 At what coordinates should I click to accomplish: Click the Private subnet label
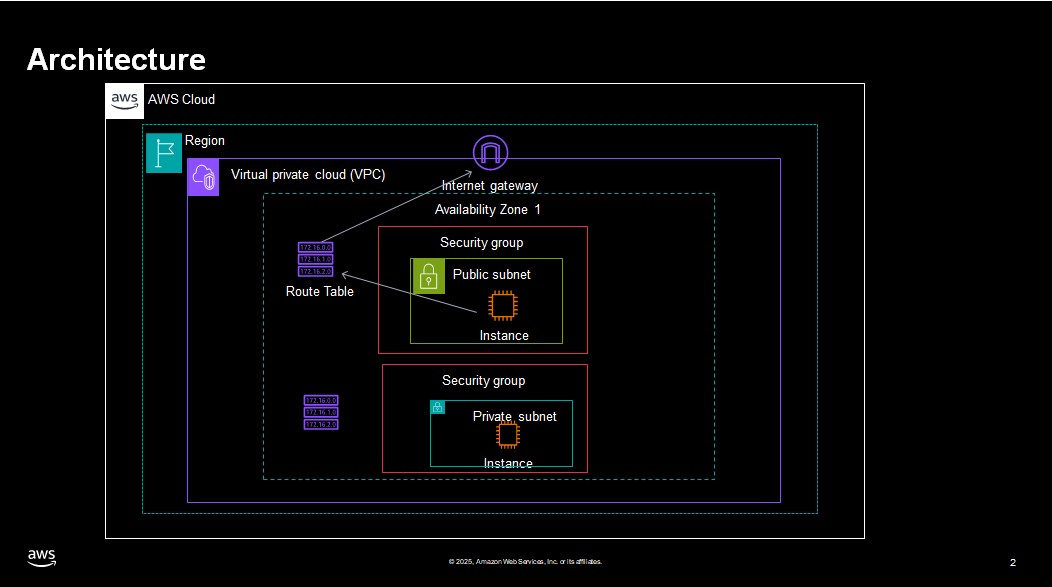point(515,417)
